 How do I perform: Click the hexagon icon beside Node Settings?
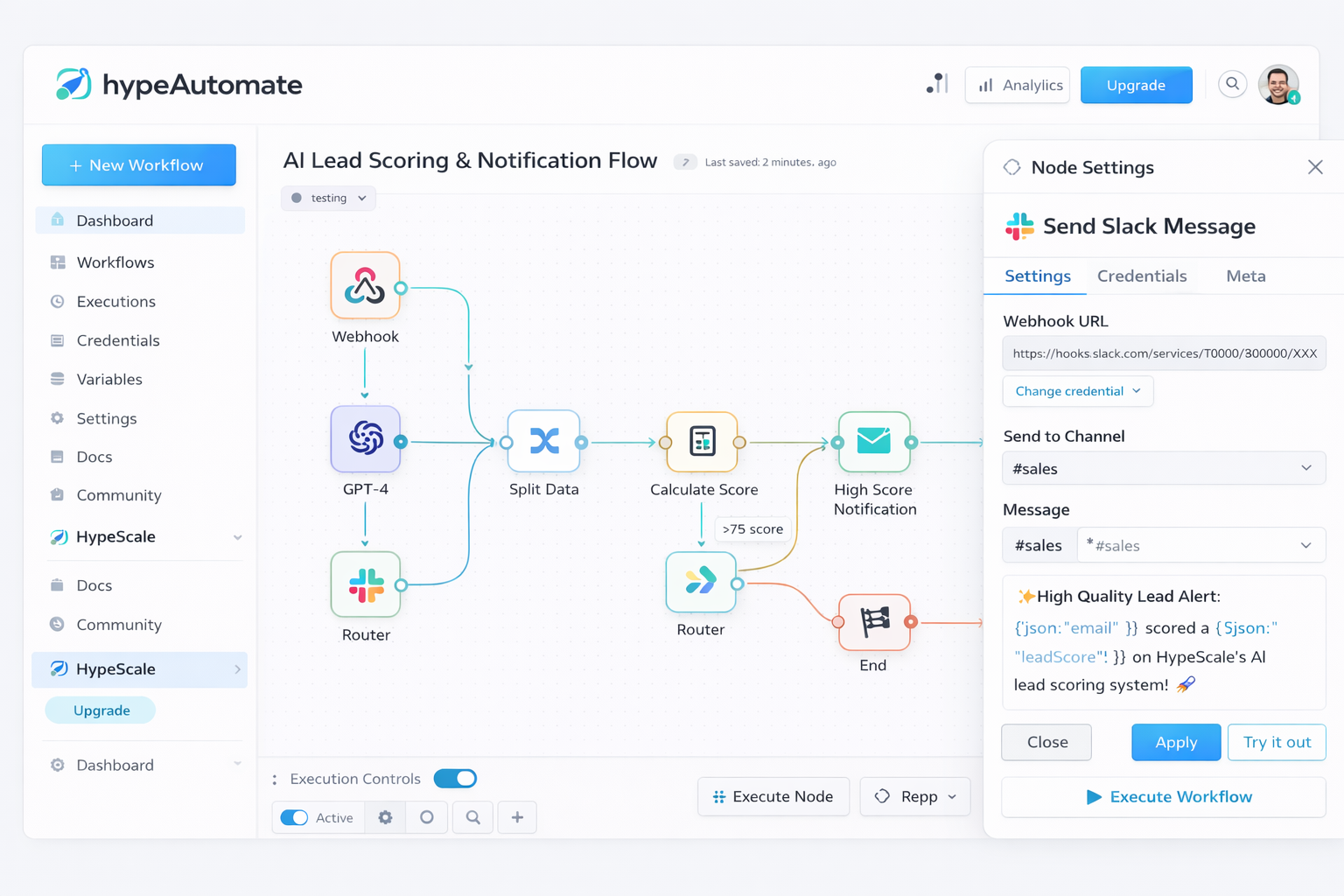(x=1012, y=167)
